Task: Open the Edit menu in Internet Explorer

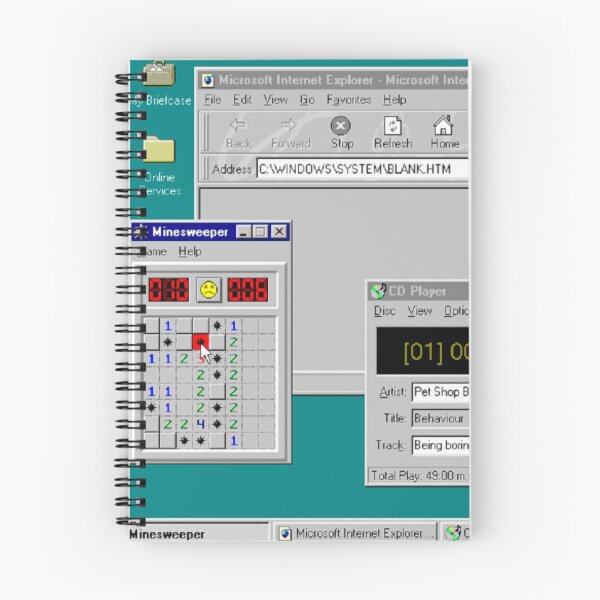Action: pos(242,100)
